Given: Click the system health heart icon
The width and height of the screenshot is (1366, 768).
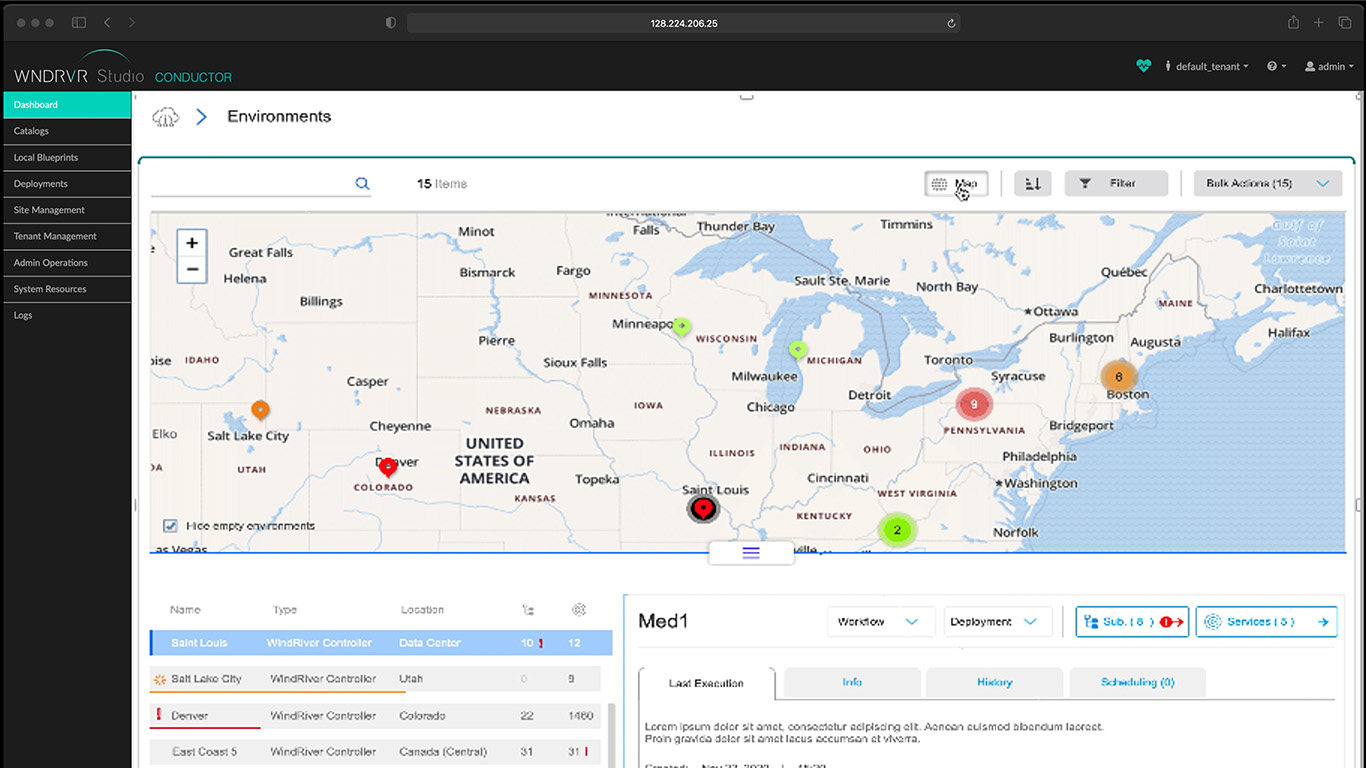Looking at the screenshot, I should (x=1144, y=66).
